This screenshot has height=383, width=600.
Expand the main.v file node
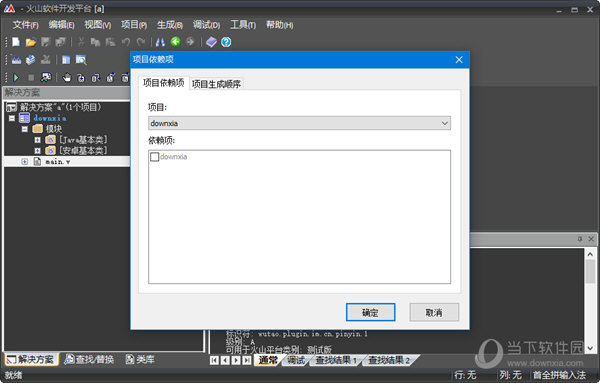[x=24, y=162]
